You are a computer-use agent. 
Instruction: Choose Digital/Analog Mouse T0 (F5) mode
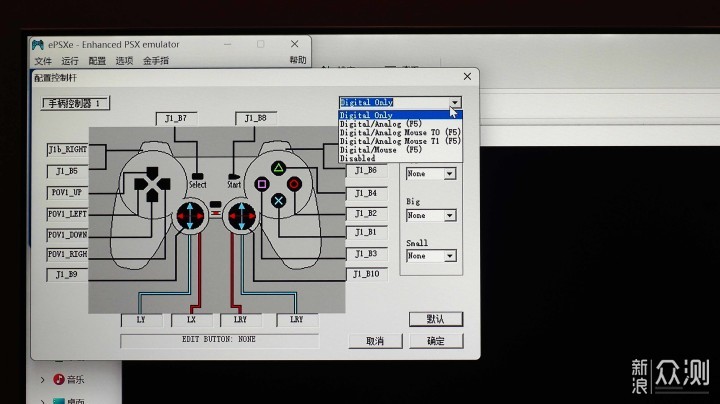tap(400, 132)
